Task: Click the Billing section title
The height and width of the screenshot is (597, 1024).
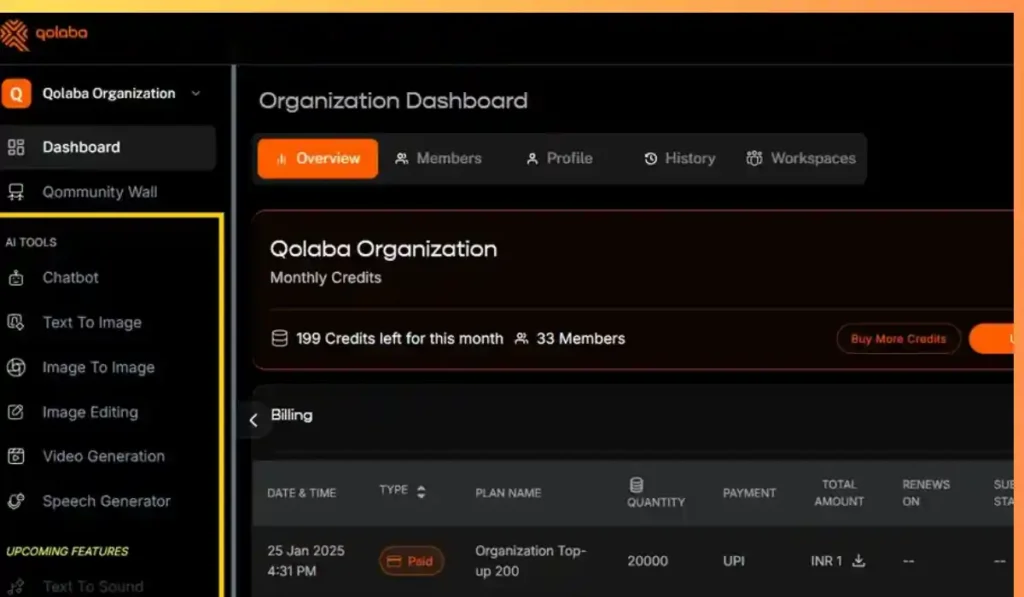Action: tap(291, 415)
